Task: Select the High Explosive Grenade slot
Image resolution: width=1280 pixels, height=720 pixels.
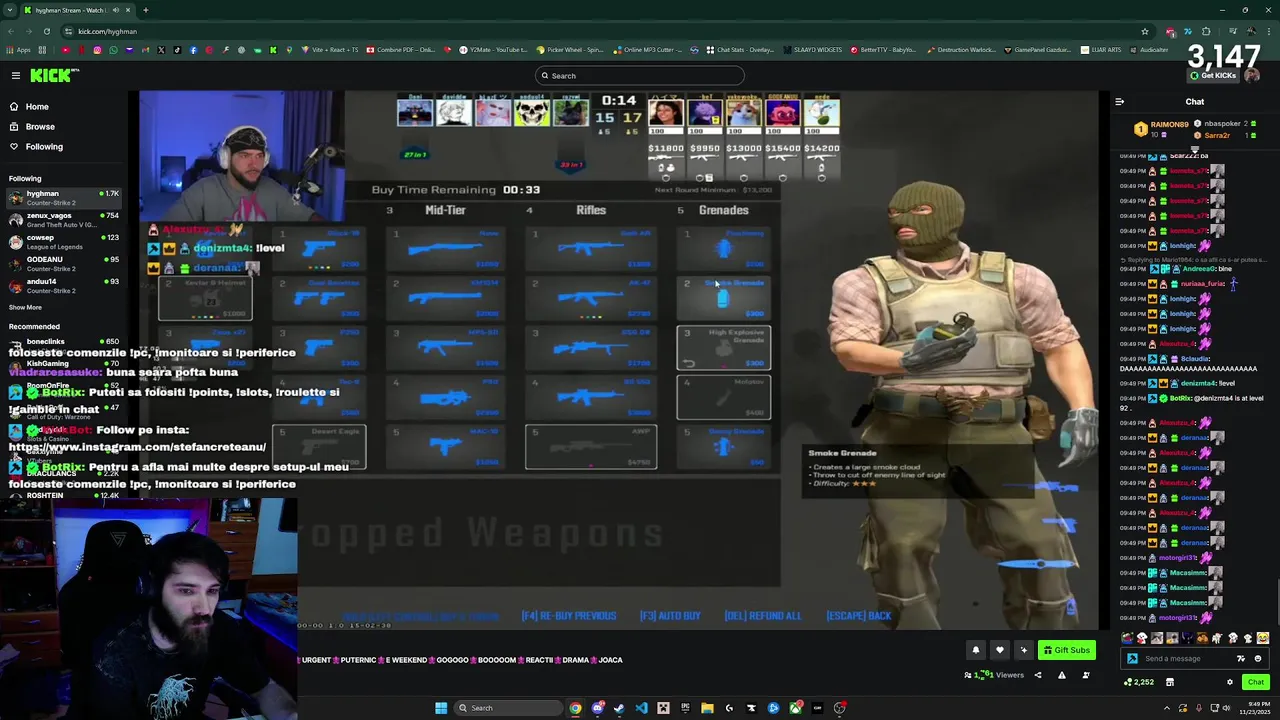Action: 724,347
